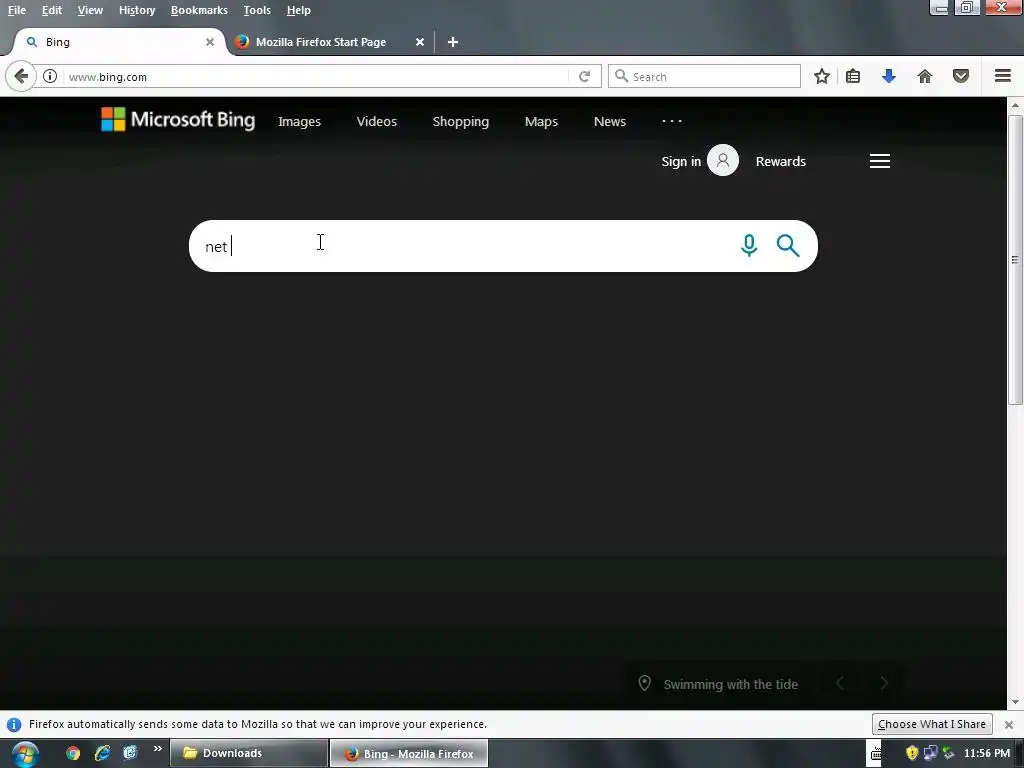This screenshot has width=1024, height=768.
Task: Go to Firefox home page icon
Action: click(x=924, y=76)
